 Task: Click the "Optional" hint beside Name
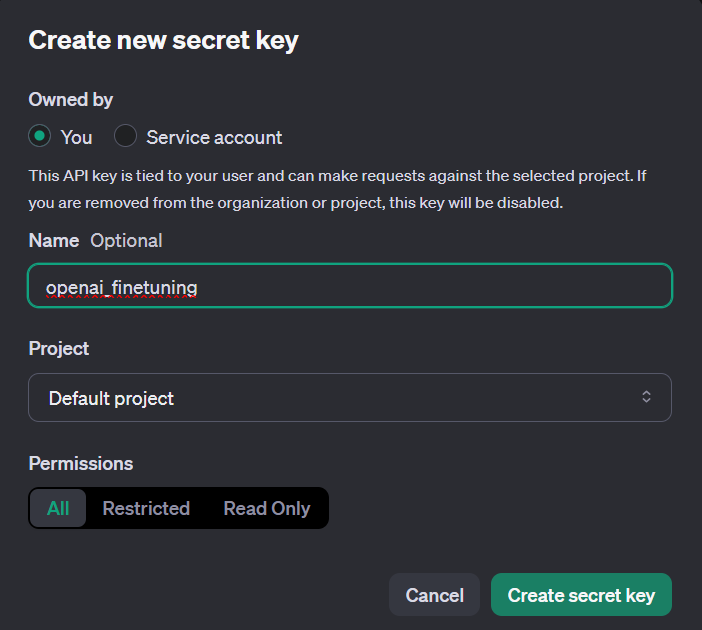point(126,240)
